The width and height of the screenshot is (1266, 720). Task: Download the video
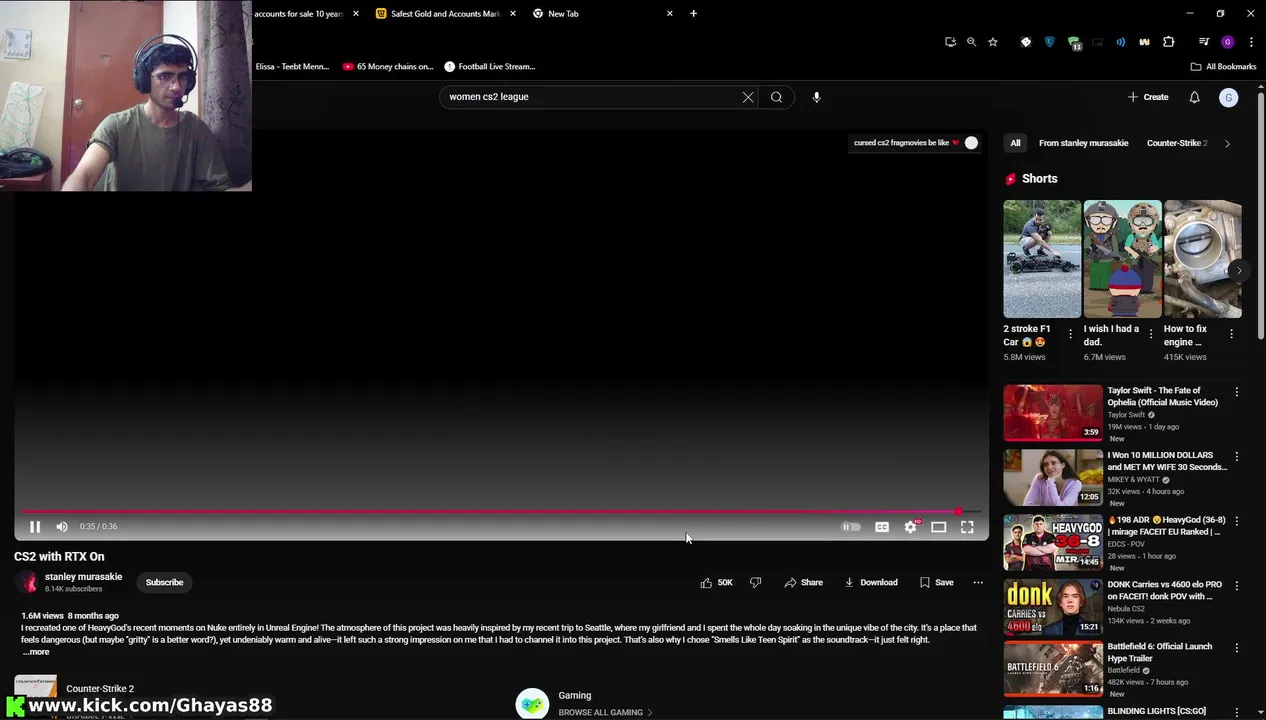pos(871,582)
